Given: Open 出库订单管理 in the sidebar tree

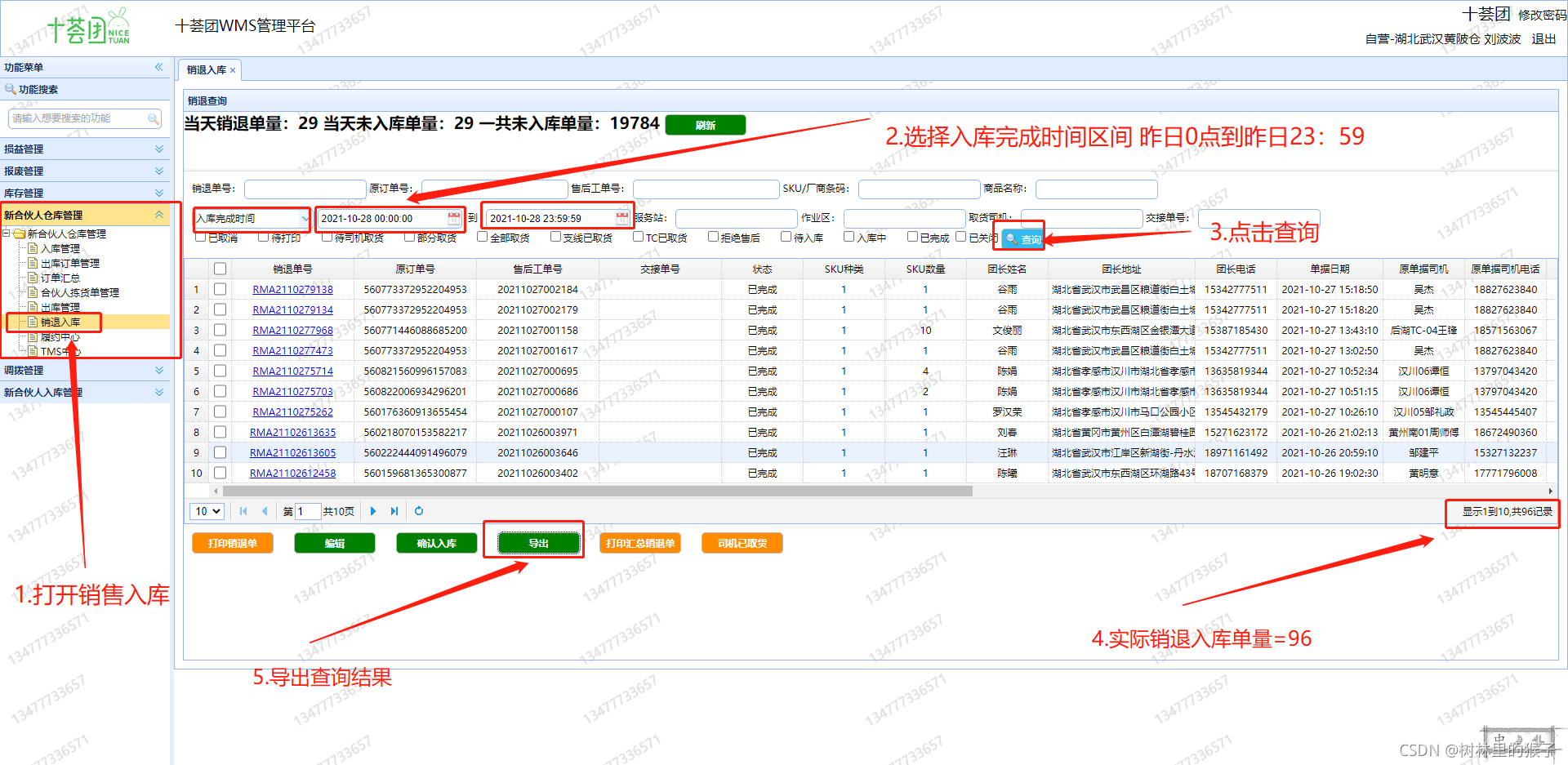Looking at the screenshot, I should click(70, 263).
